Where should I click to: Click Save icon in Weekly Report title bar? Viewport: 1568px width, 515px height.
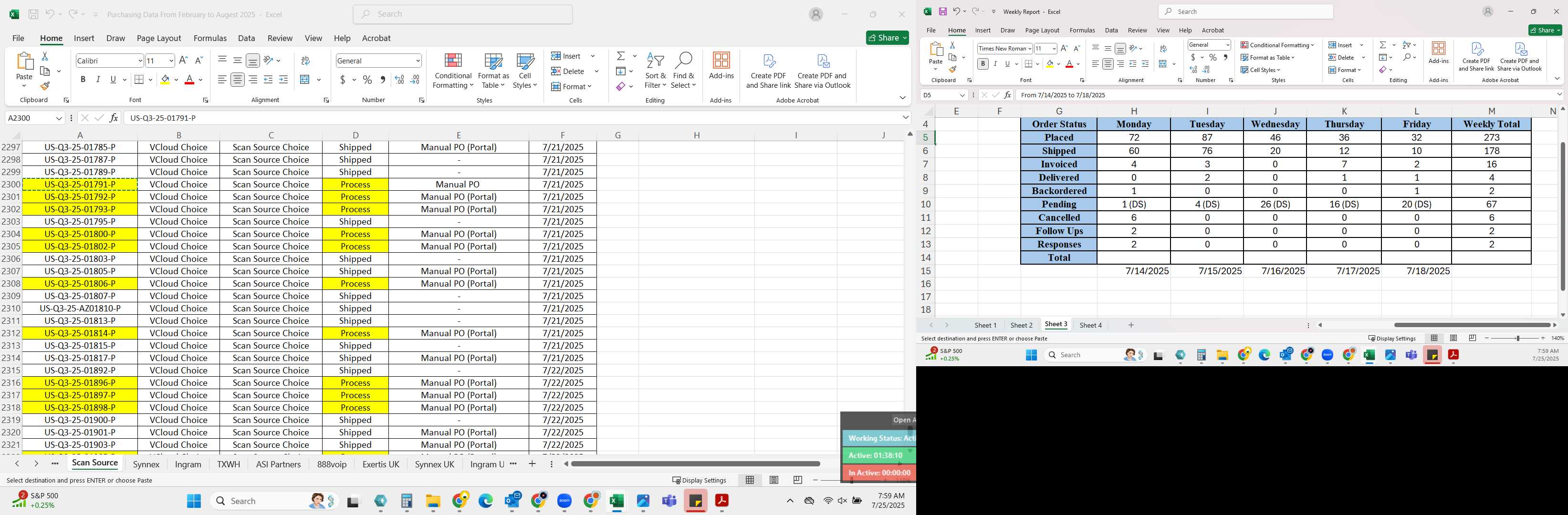(942, 11)
